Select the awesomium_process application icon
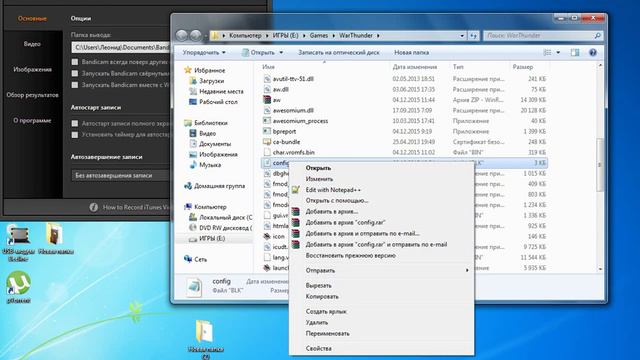Image resolution: width=640 pixels, height=360 pixels. coord(267,121)
